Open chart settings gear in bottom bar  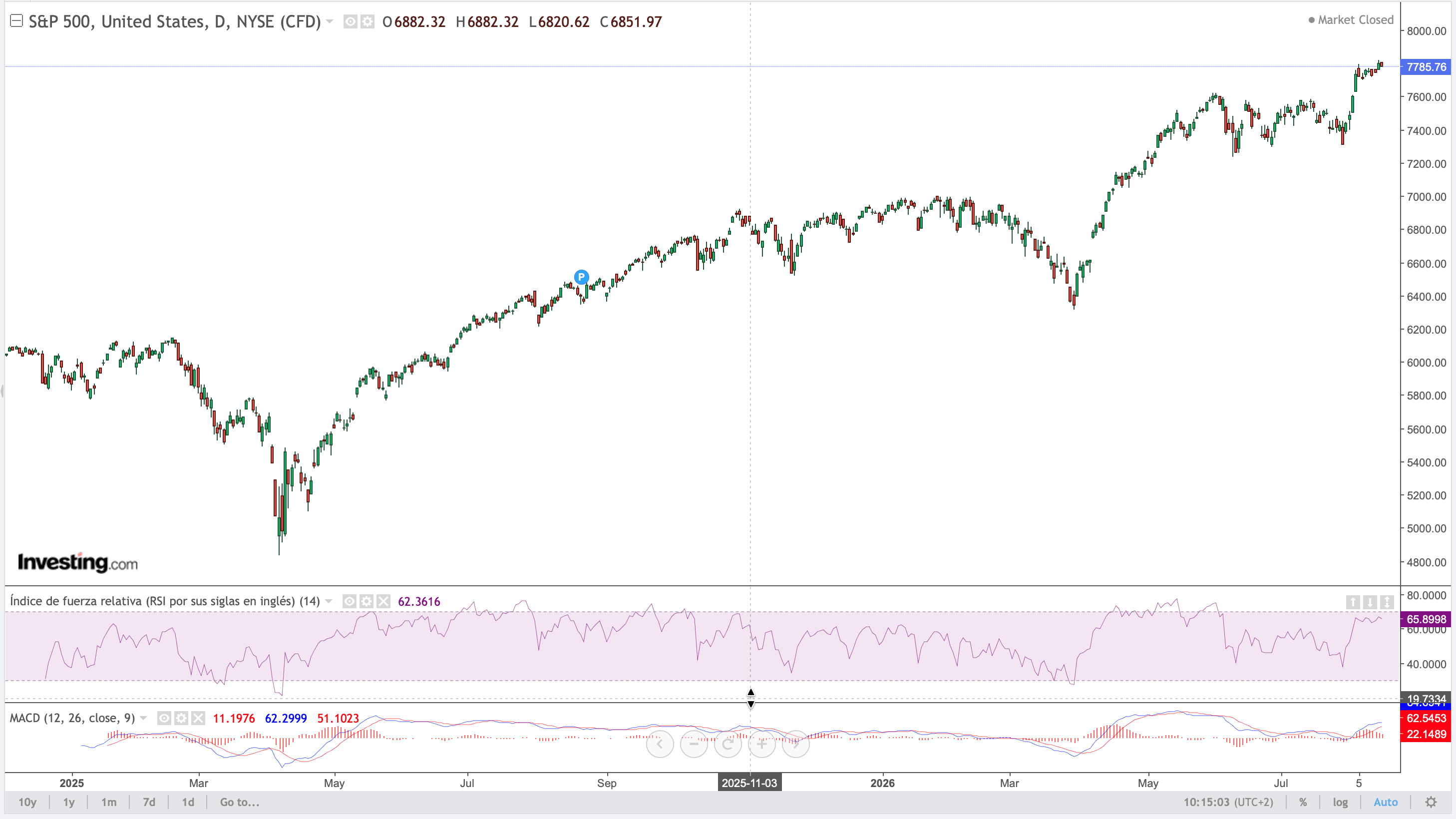[x=1431, y=802]
